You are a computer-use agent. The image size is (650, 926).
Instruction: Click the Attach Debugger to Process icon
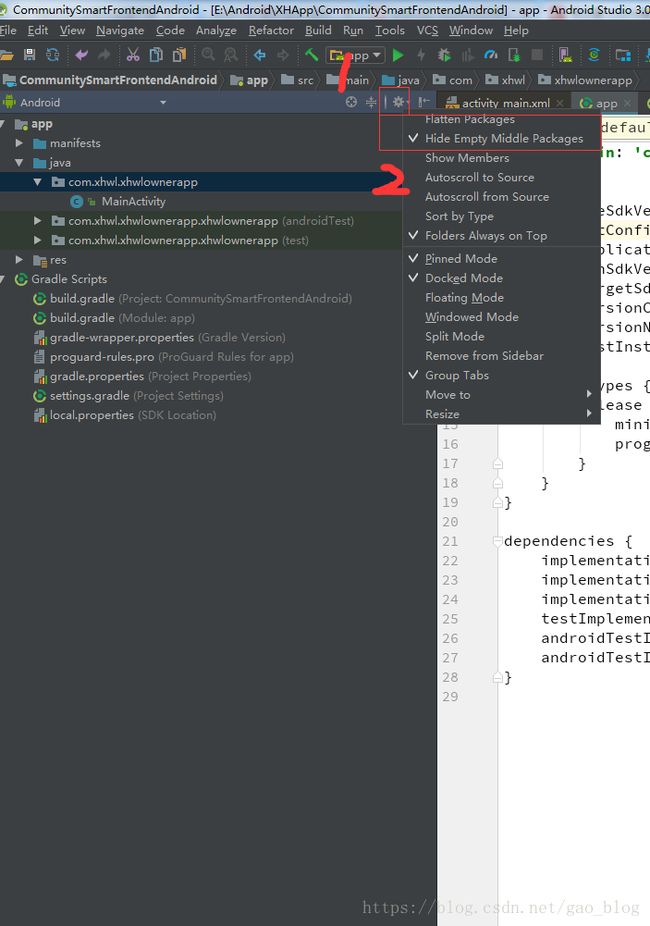pos(514,55)
